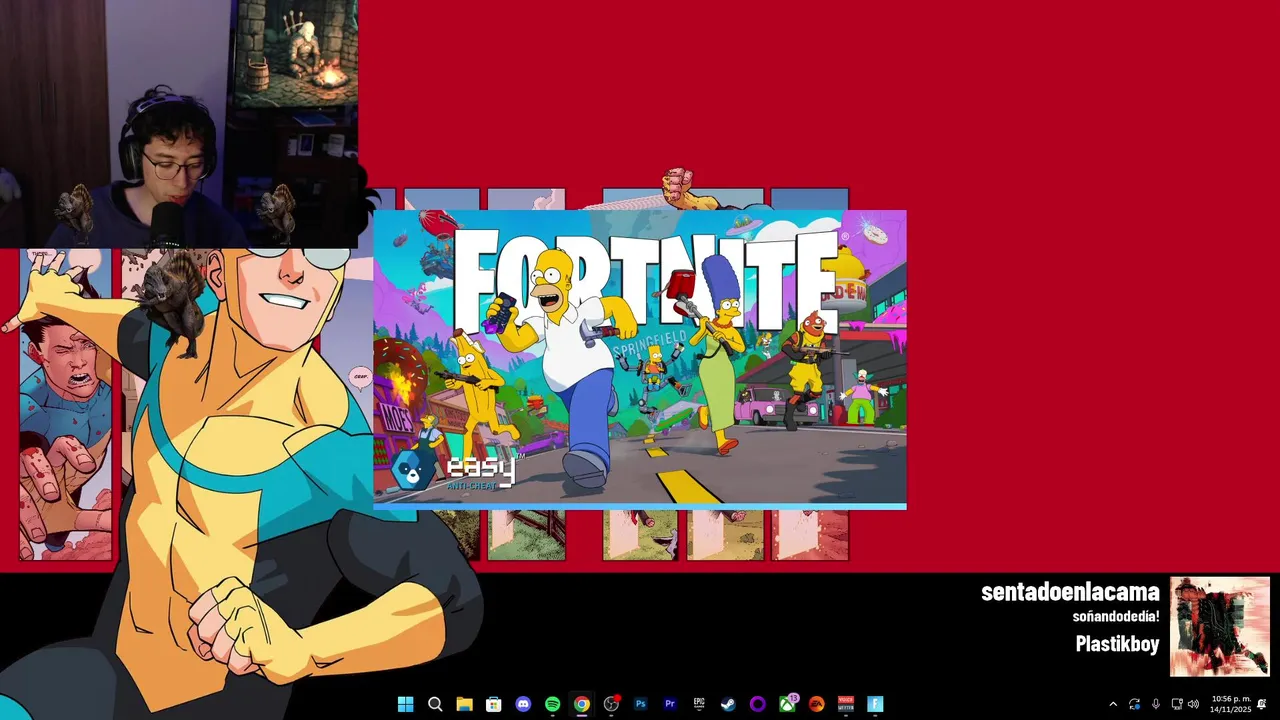Screen dimensions: 1280x720
Task: Open the EA app icon
Action: pos(816,704)
